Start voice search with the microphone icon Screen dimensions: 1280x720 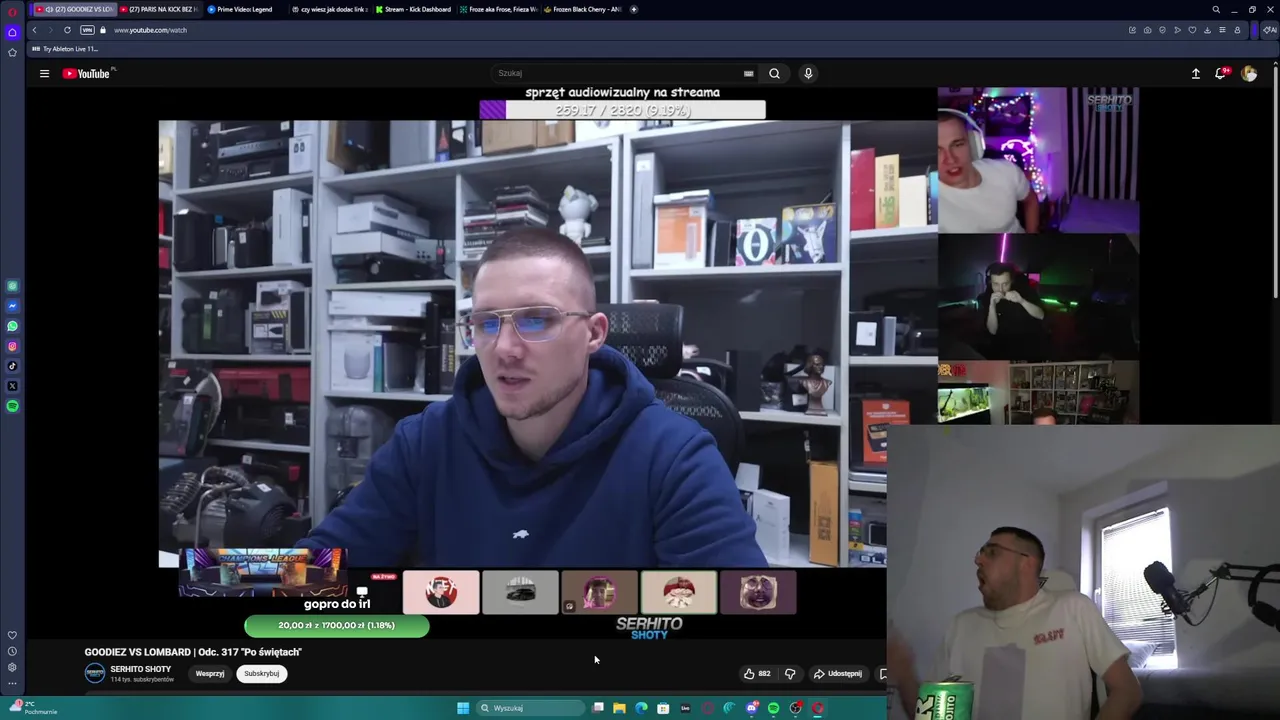tap(808, 73)
